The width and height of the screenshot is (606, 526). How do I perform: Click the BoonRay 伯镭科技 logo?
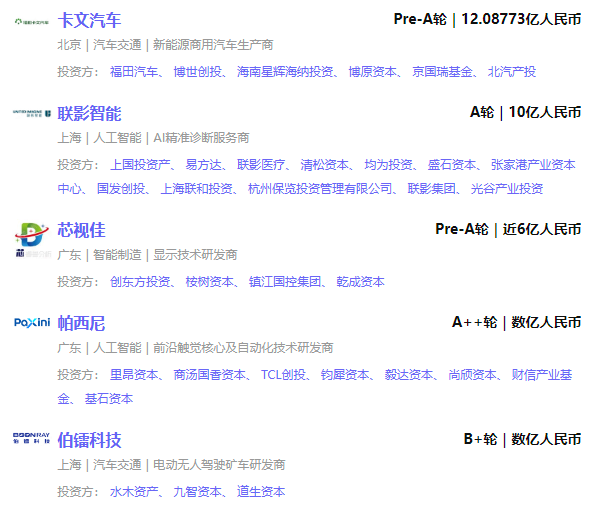[x=31, y=438]
